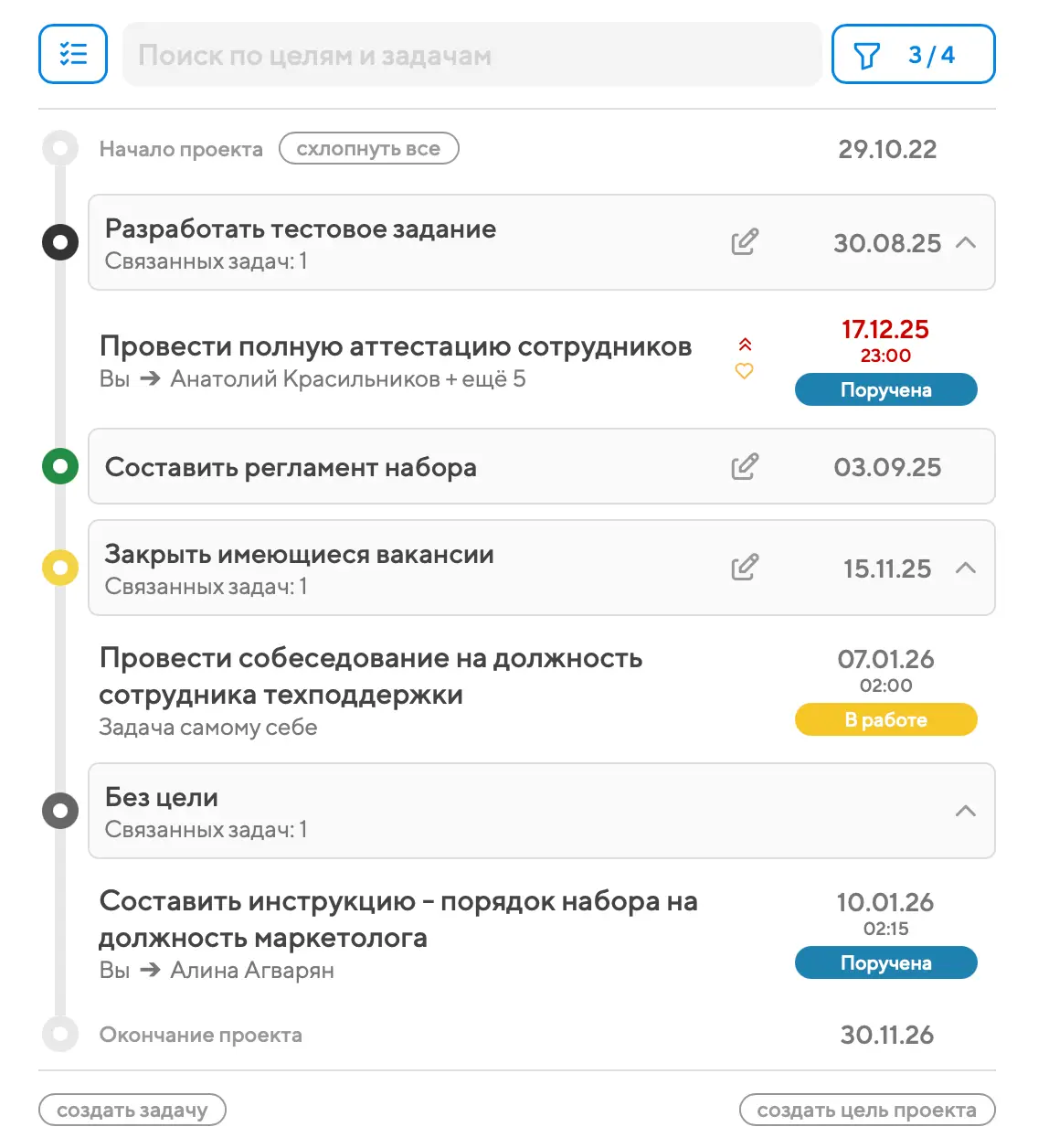Collapse the Разработать тестовое задание goal
The width and height of the screenshot is (1038, 1148).
[x=966, y=242]
